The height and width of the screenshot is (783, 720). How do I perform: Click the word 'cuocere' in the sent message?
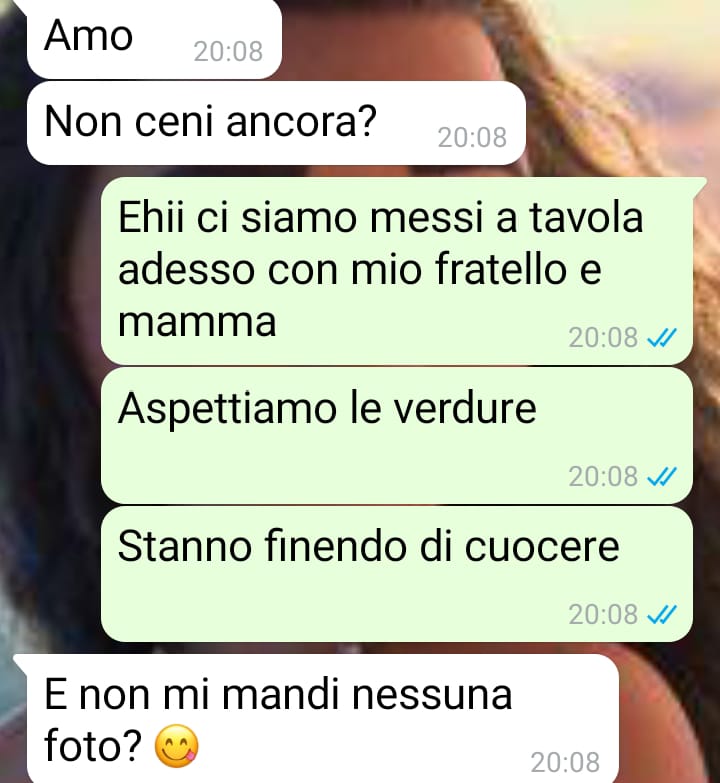(x=542, y=546)
